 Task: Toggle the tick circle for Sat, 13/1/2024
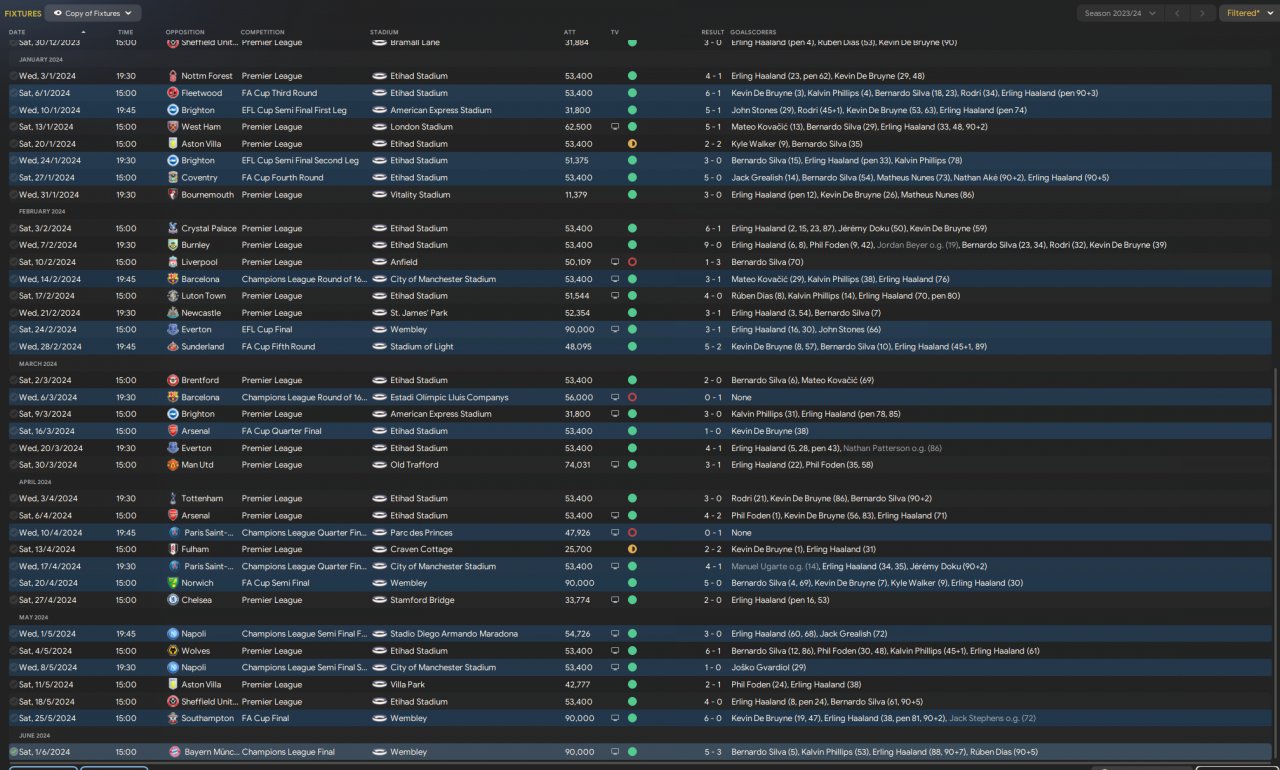point(13,127)
